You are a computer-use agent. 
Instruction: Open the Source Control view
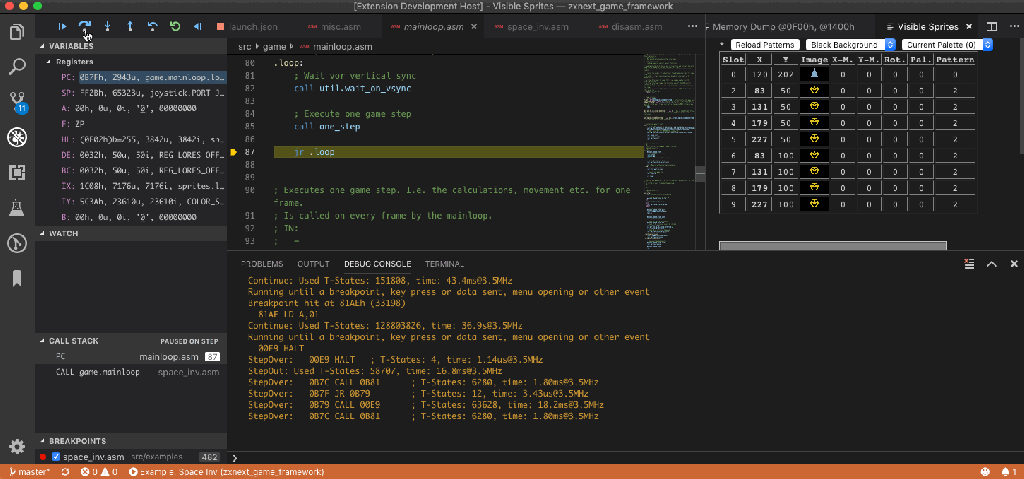coord(17,101)
